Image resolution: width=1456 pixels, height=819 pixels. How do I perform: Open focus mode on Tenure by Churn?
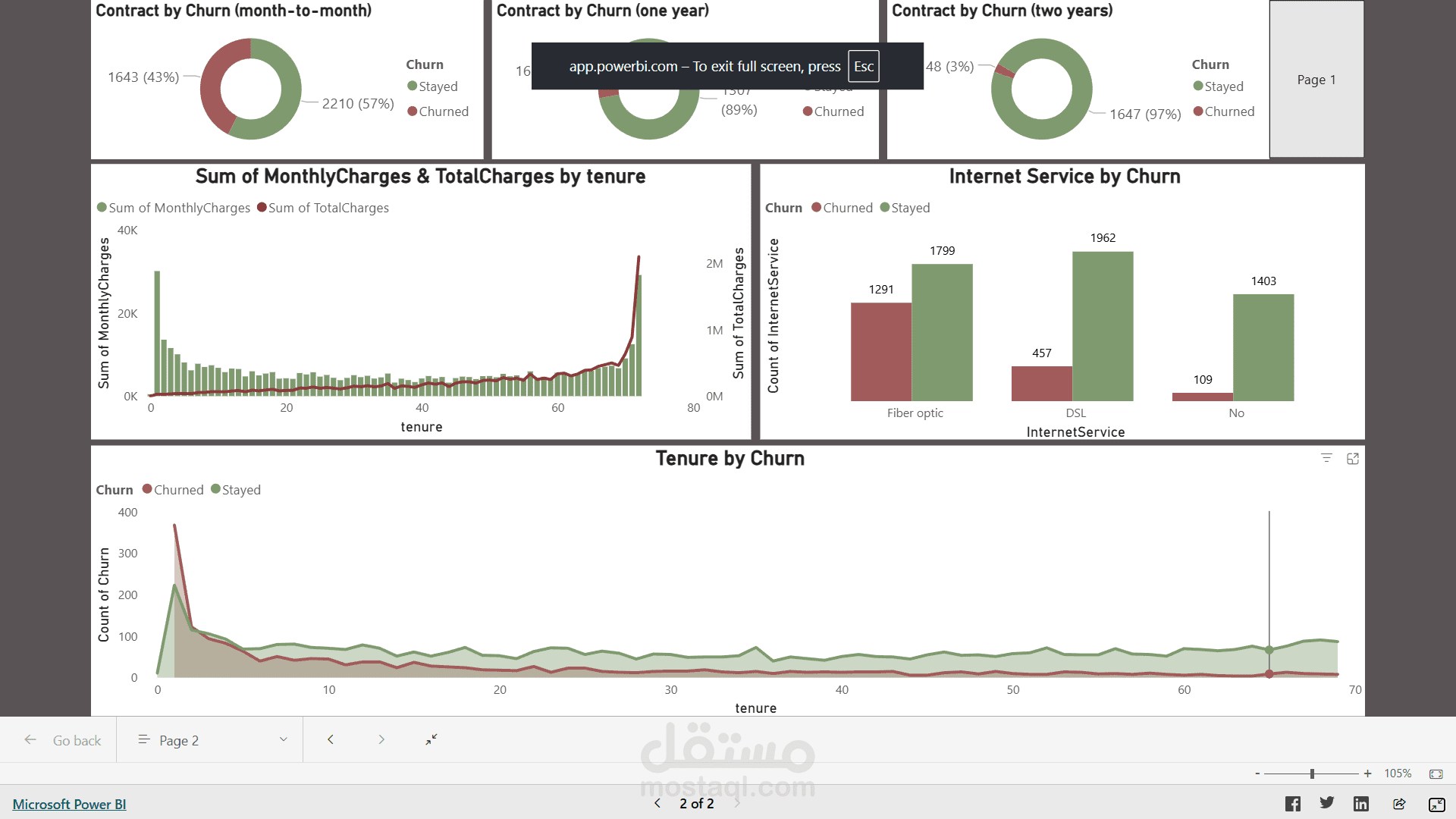(1353, 459)
